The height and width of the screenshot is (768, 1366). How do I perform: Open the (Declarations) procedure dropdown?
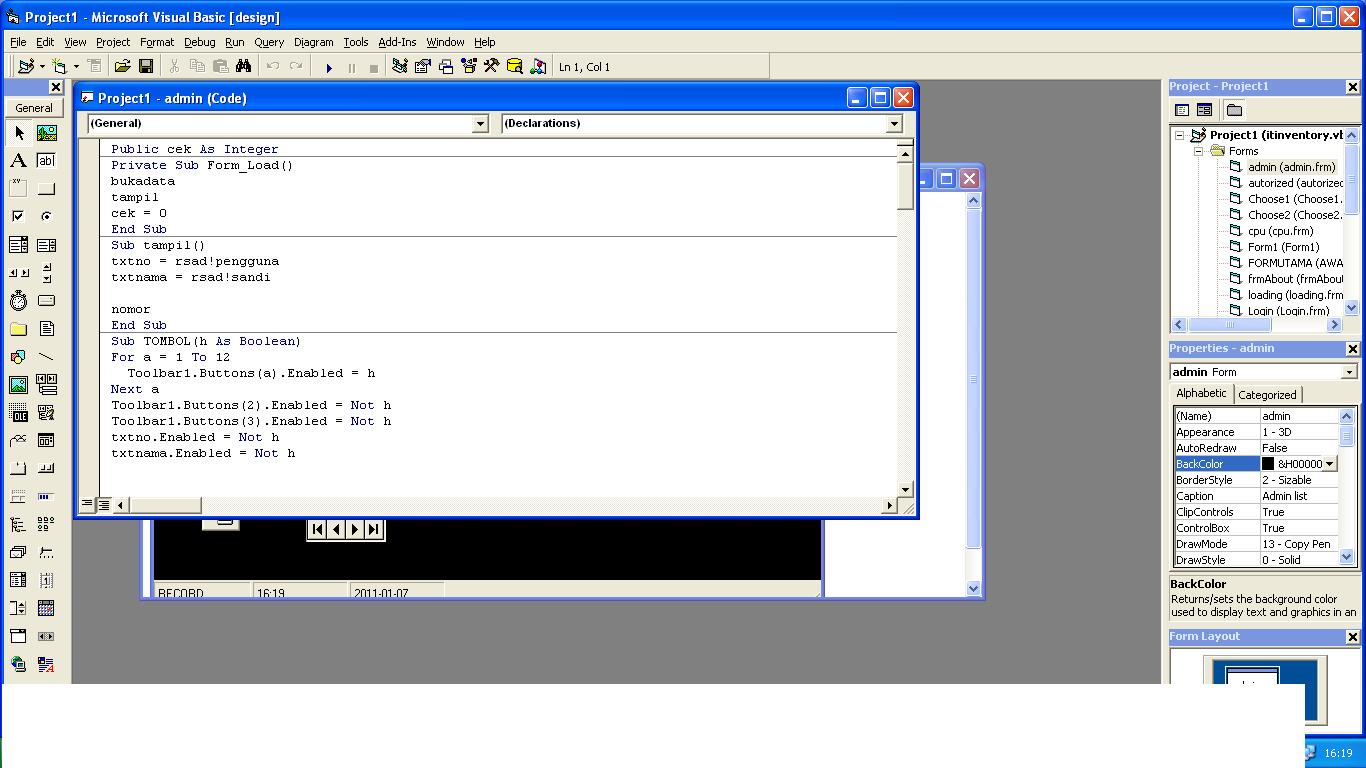point(894,123)
